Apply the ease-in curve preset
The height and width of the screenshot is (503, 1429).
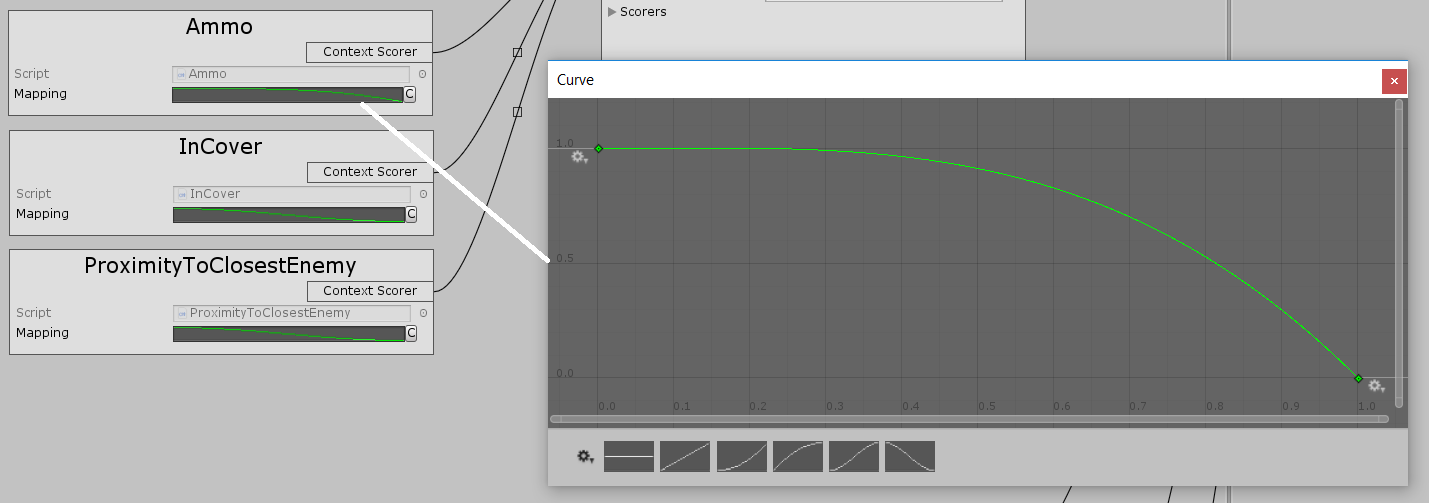click(742, 456)
